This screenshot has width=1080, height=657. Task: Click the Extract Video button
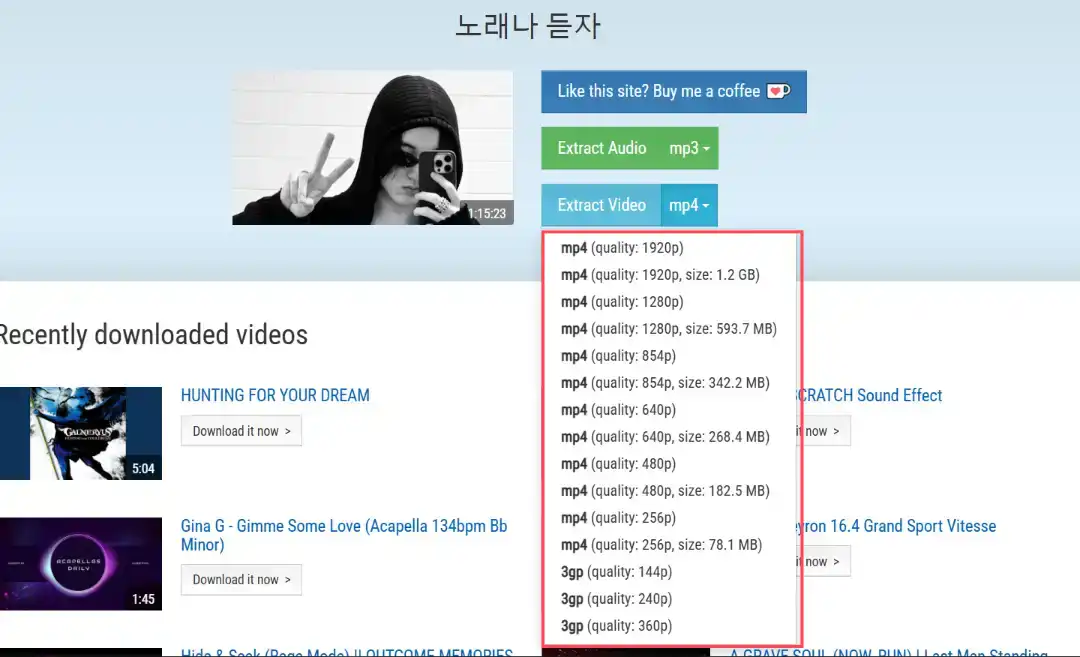click(x=601, y=205)
